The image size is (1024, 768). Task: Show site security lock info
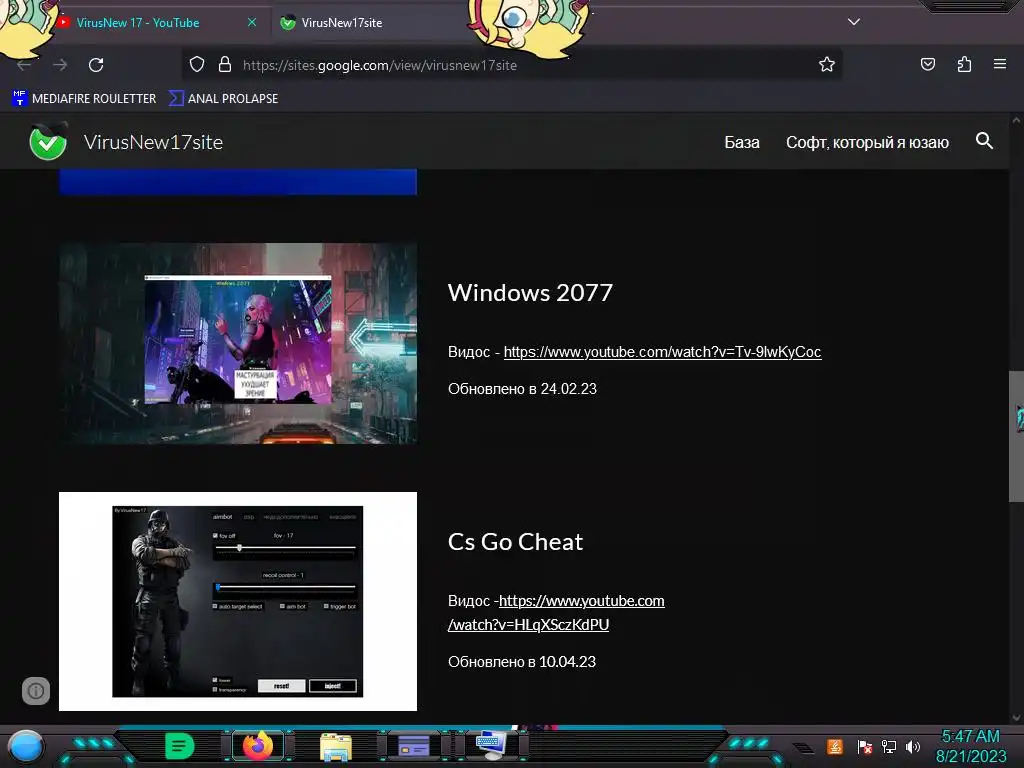click(x=225, y=64)
